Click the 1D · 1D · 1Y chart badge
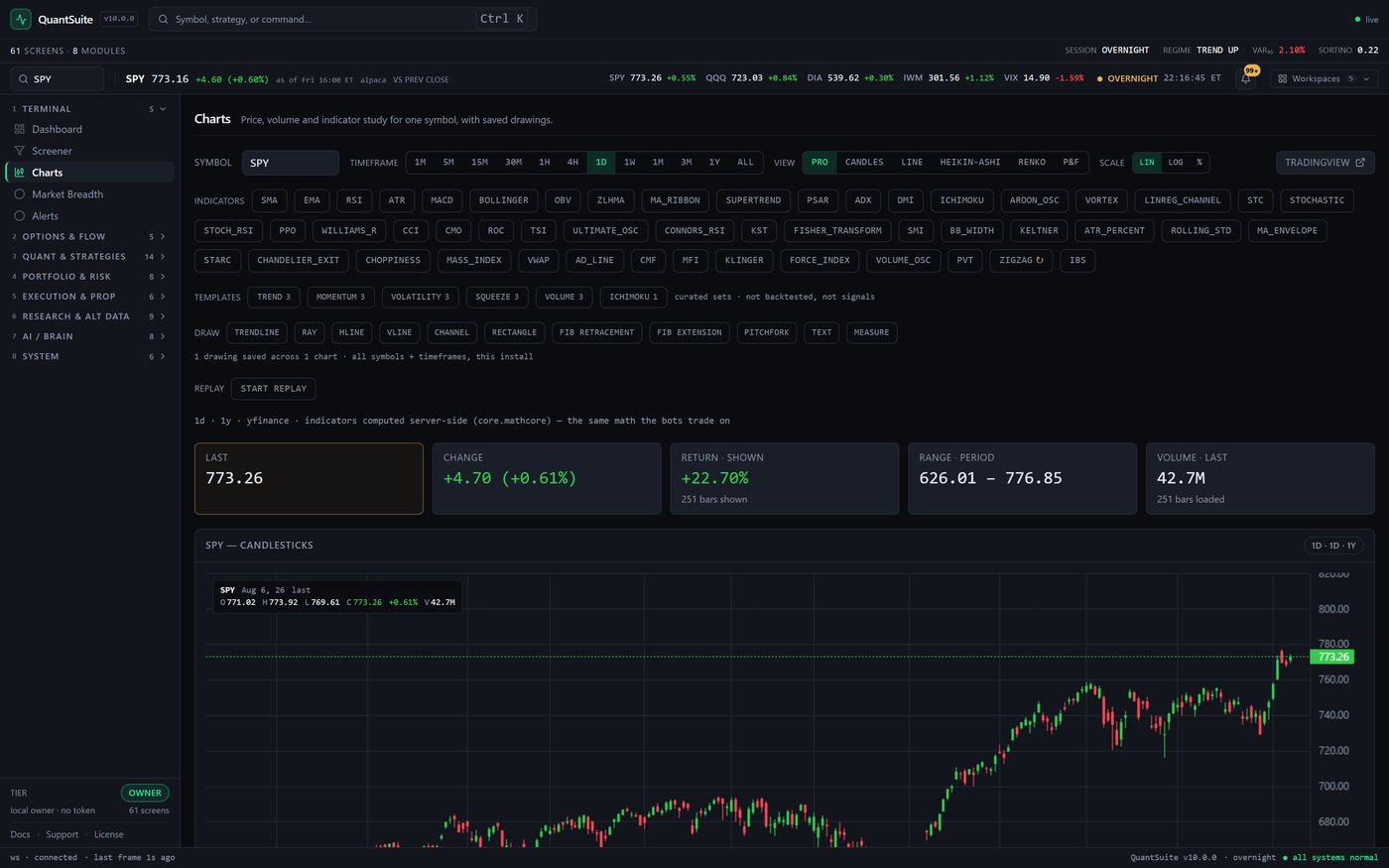 point(1333,546)
